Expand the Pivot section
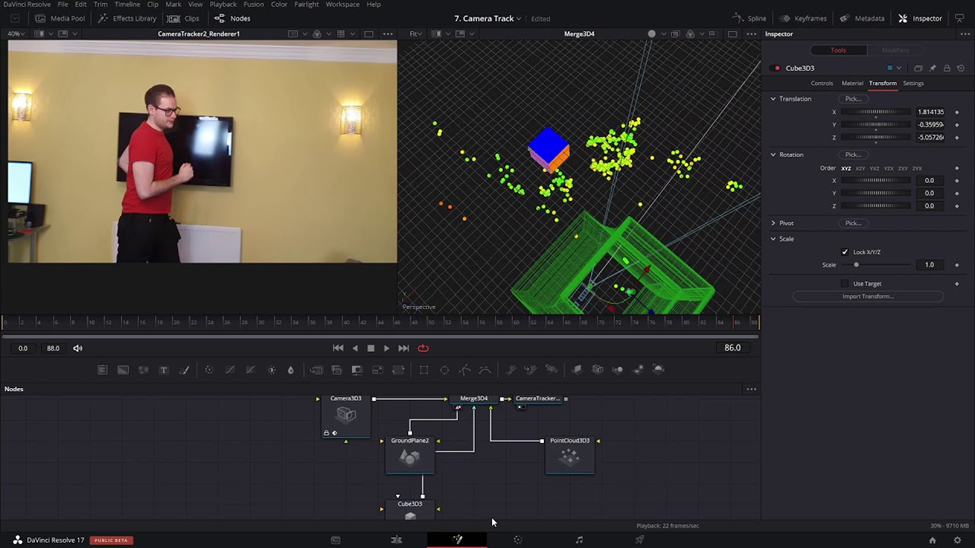 (774, 223)
